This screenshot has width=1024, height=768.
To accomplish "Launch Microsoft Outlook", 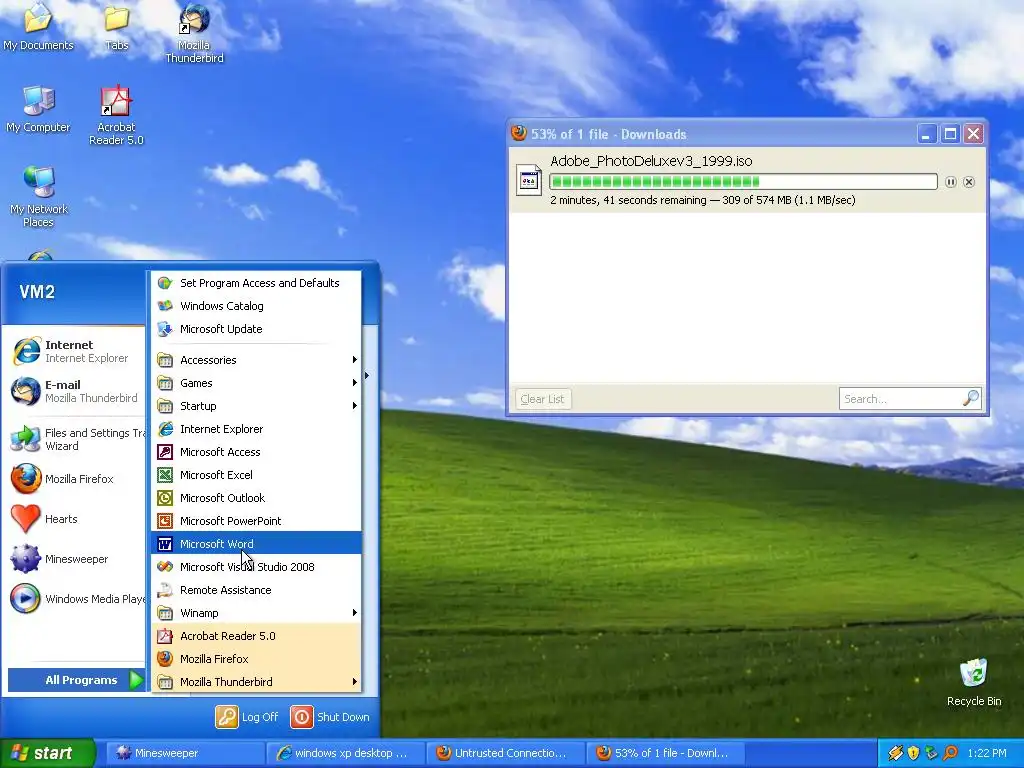I will click(256, 498).
